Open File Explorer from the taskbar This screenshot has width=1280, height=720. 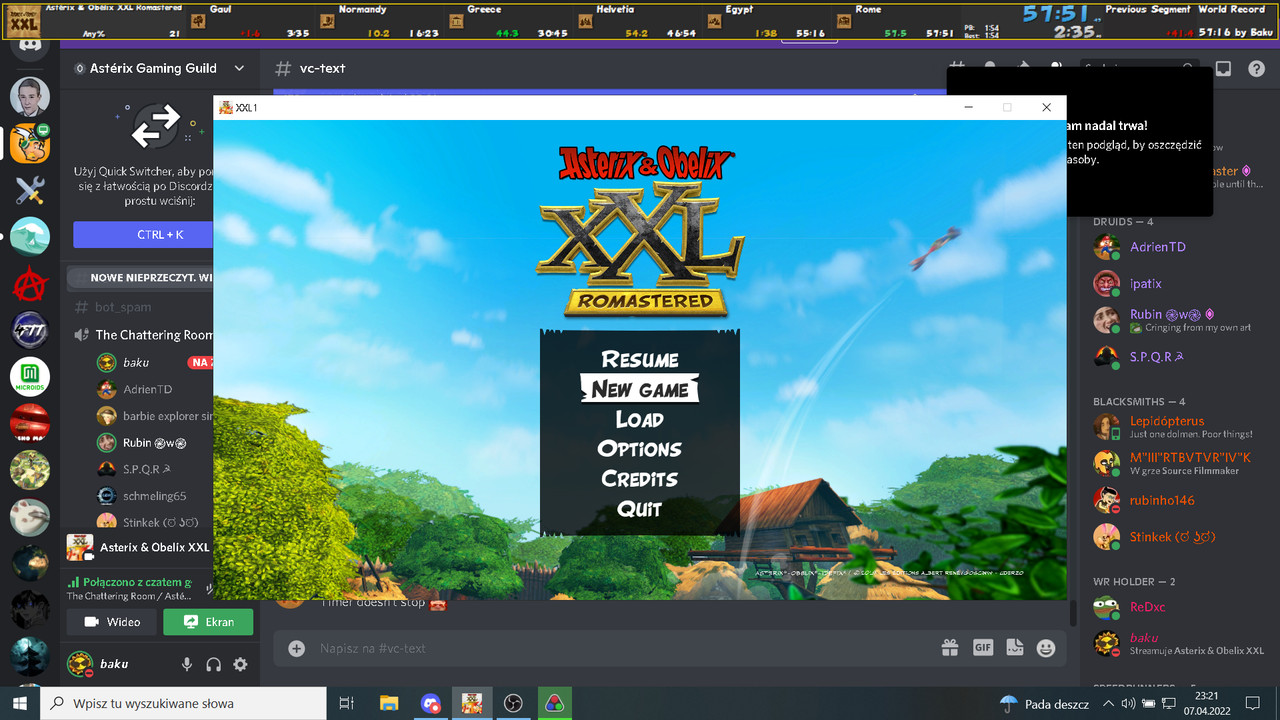(x=389, y=703)
